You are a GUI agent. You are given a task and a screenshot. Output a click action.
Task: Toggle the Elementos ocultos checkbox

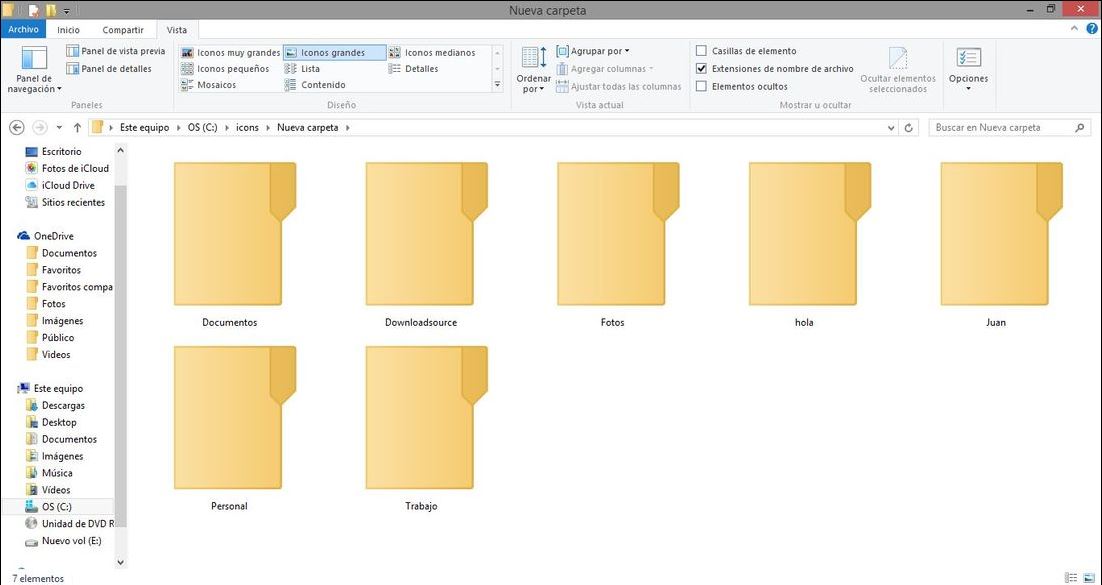702,87
